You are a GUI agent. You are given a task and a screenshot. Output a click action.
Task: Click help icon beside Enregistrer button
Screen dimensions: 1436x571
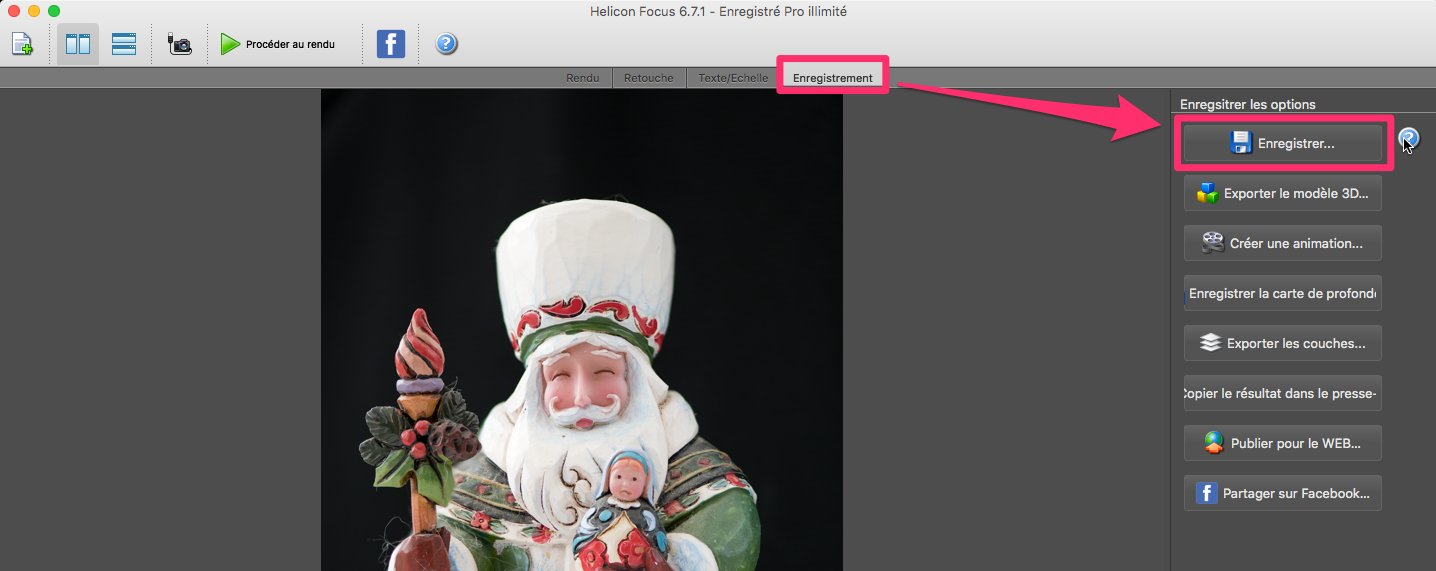click(1409, 139)
